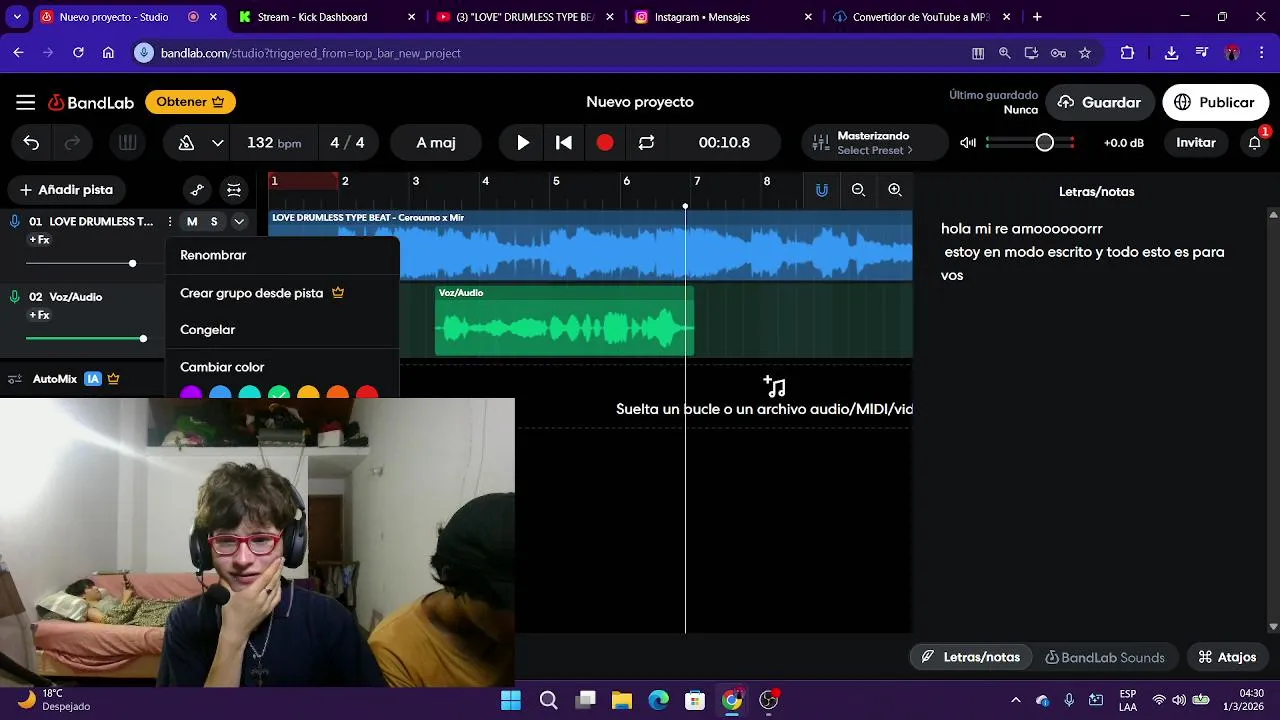
Task: Edit the Nuevo proyecto title
Action: (x=640, y=102)
